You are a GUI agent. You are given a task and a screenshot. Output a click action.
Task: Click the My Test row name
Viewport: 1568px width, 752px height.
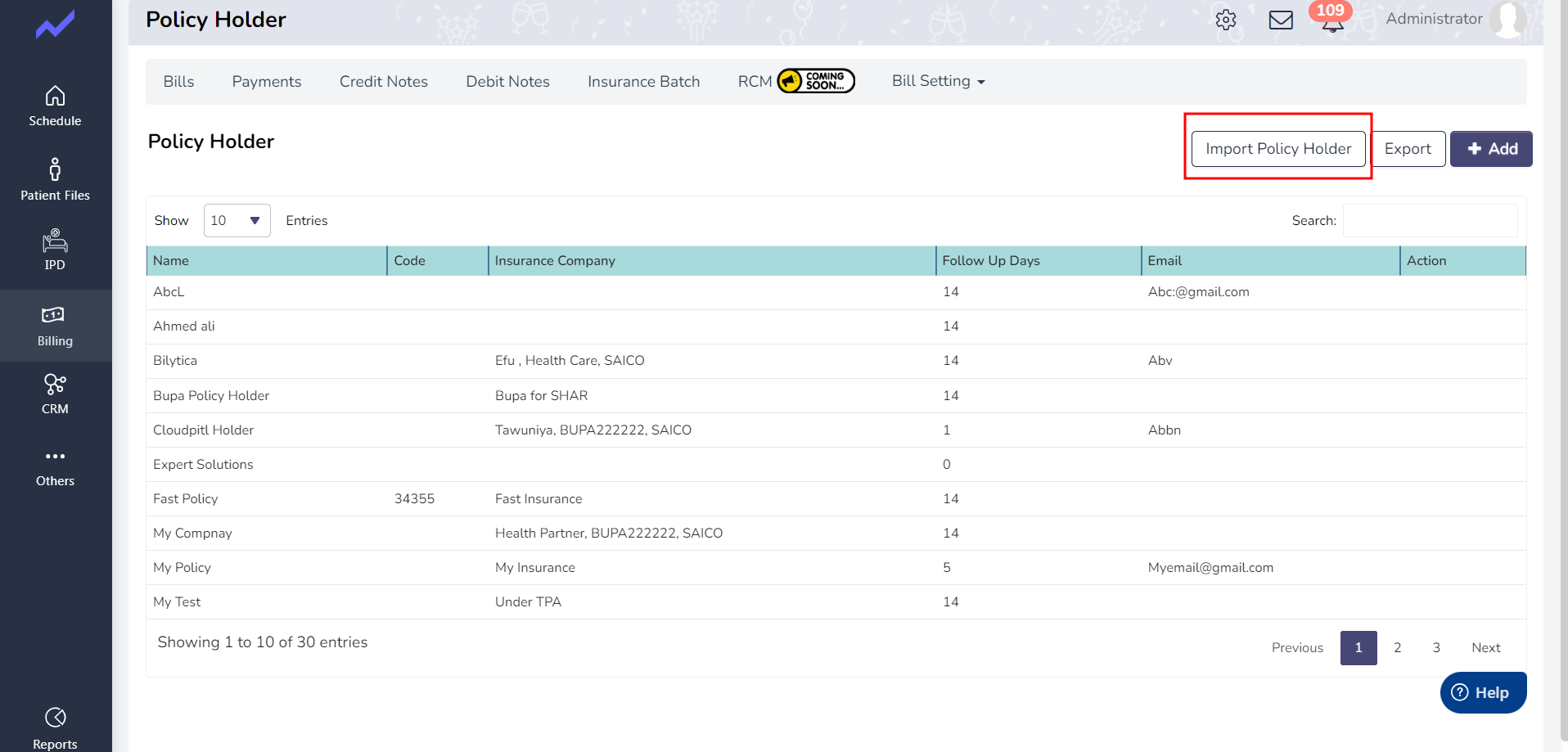tap(177, 602)
